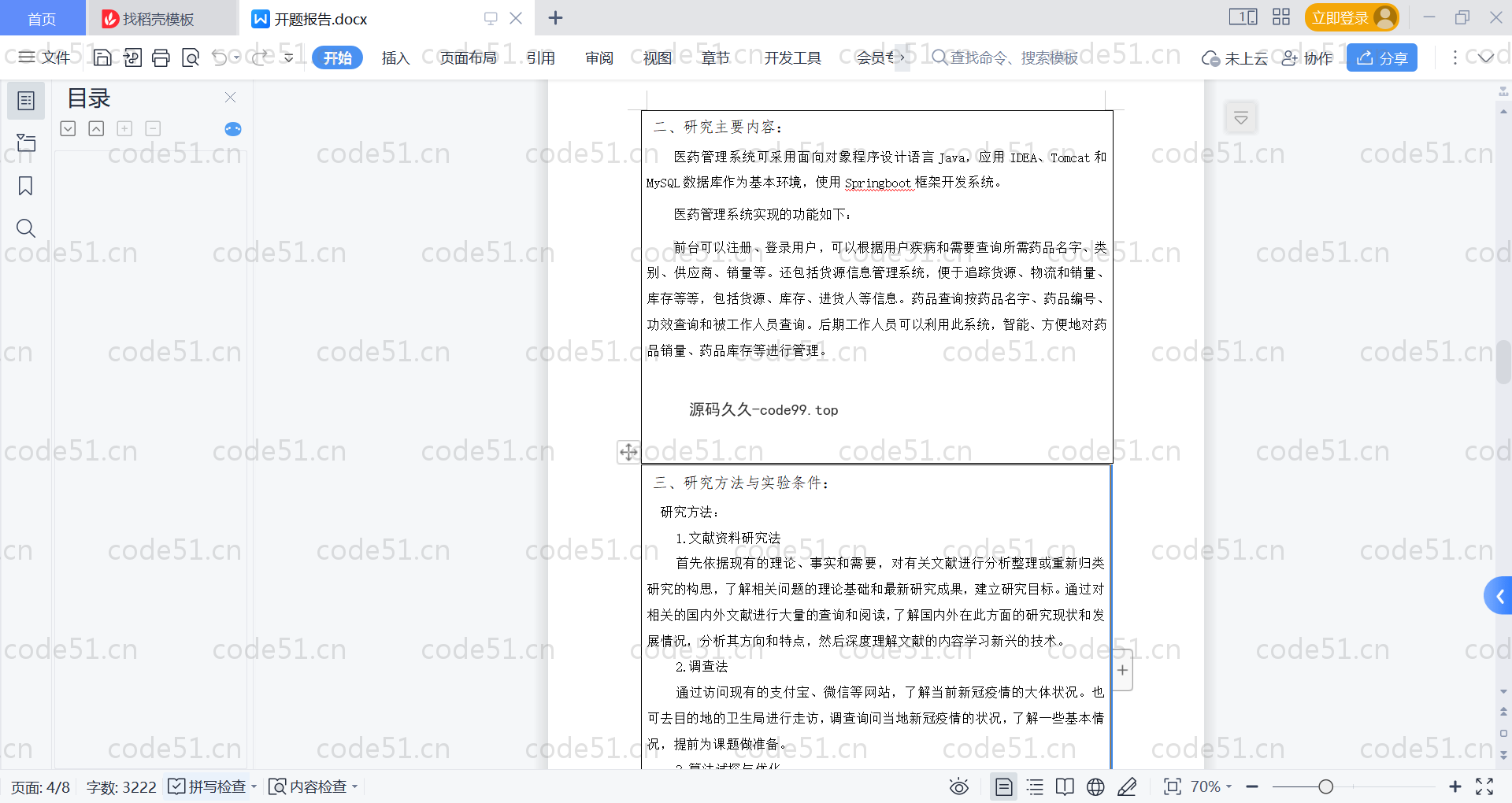Click the Print icon
Viewport: 1512px width, 803px height.
(161, 57)
